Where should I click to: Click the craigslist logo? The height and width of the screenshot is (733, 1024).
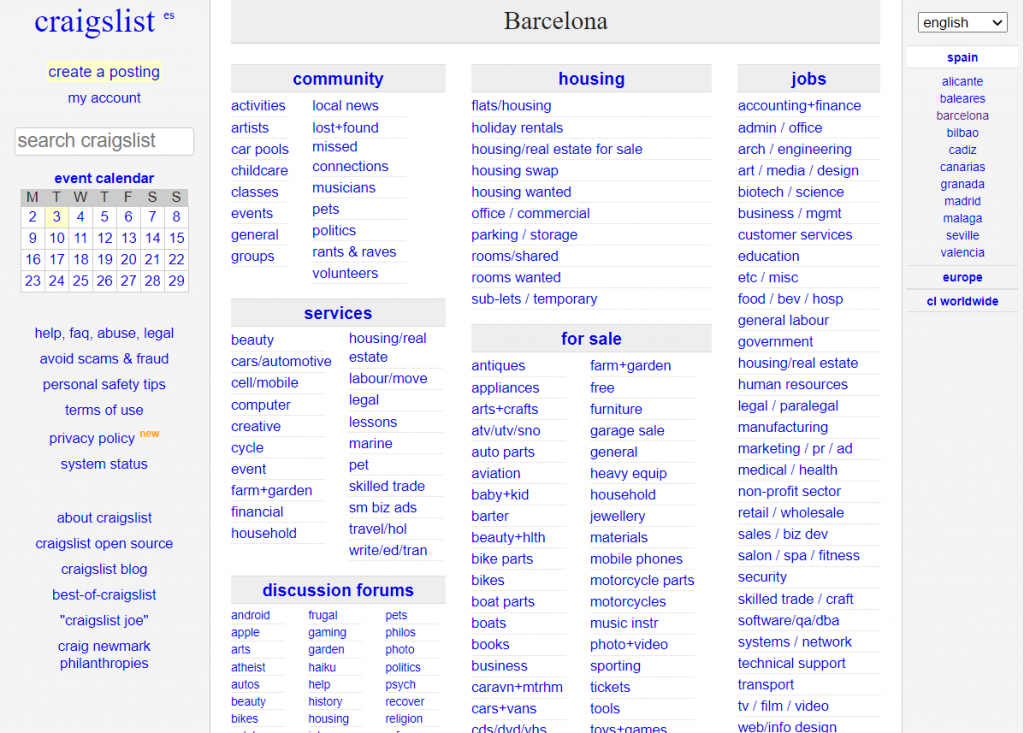(x=95, y=22)
